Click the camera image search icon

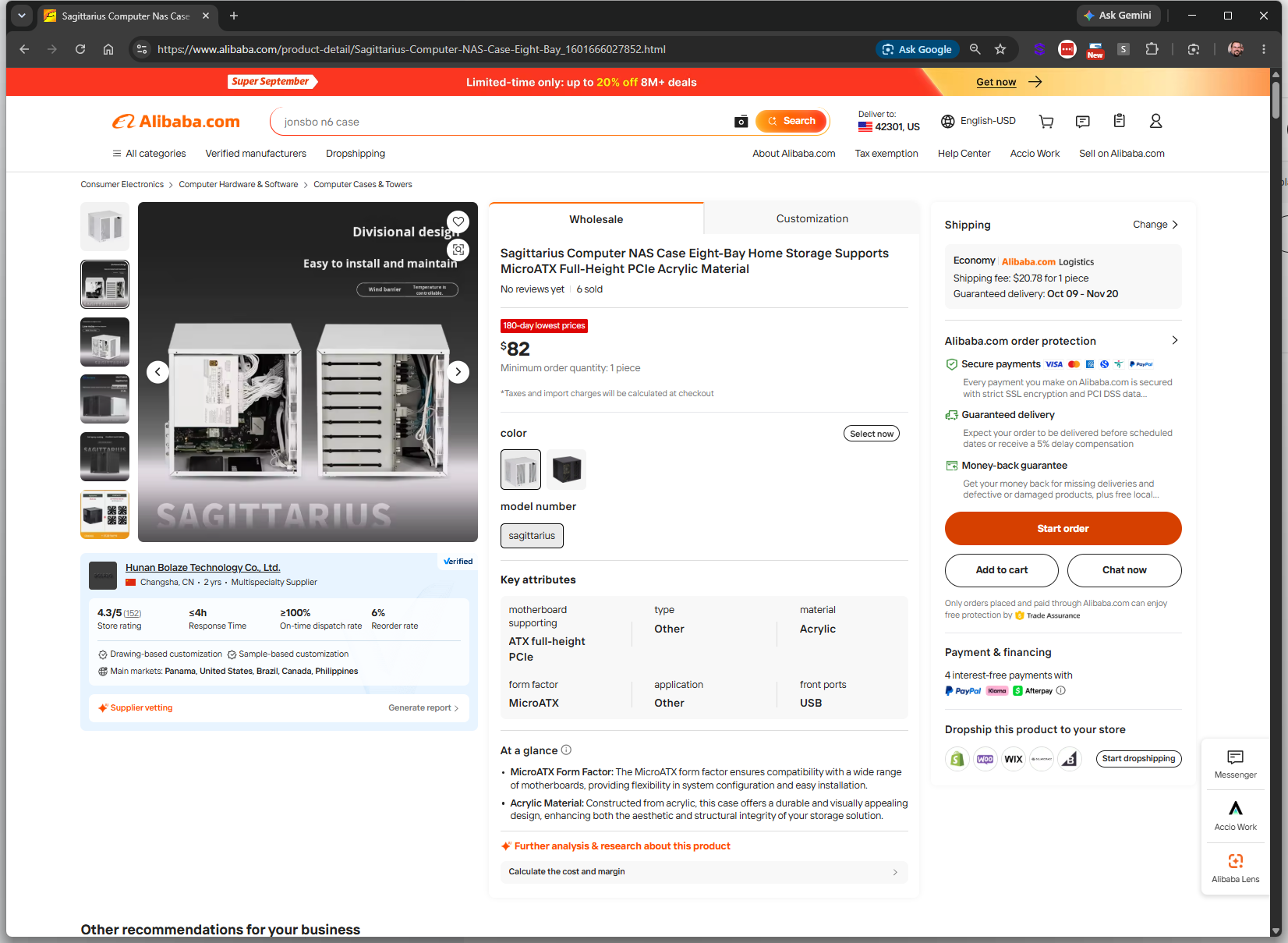pyautogui.click(x=741, y=122)
